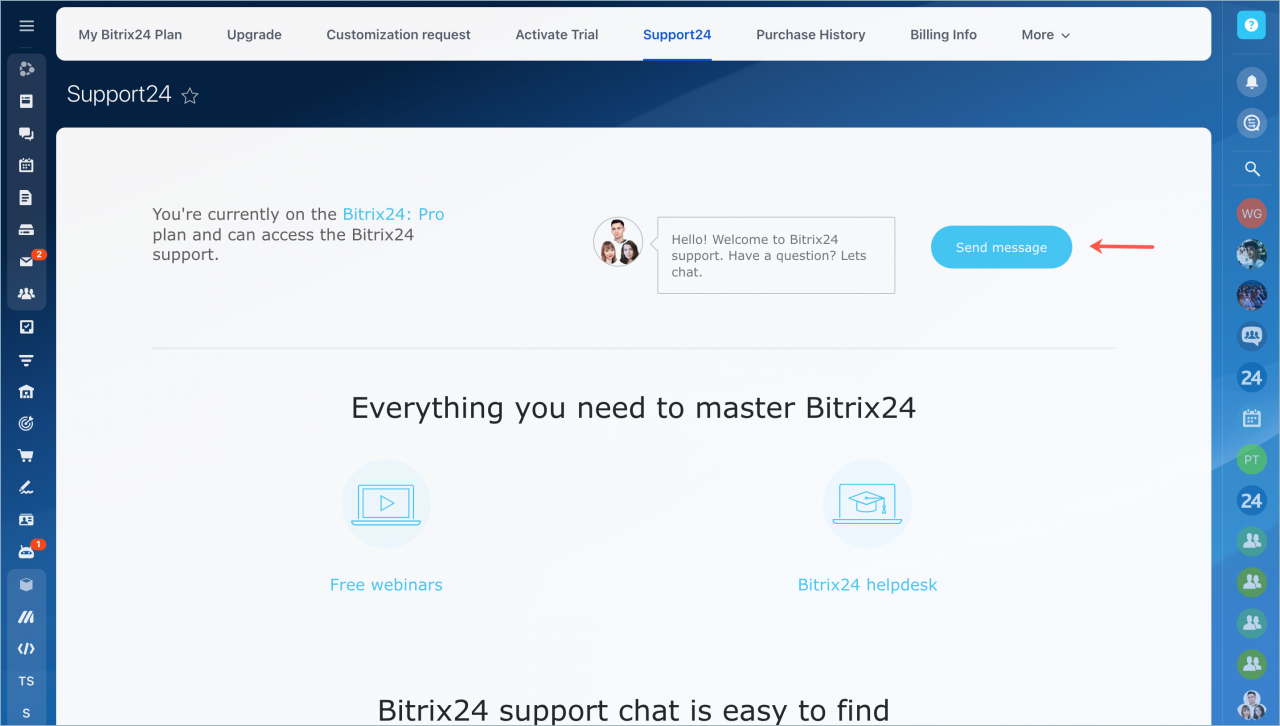This screenshot has height=726, width=1280.
Task: Open the robot icon with badge 1
Action: [27, 552]
